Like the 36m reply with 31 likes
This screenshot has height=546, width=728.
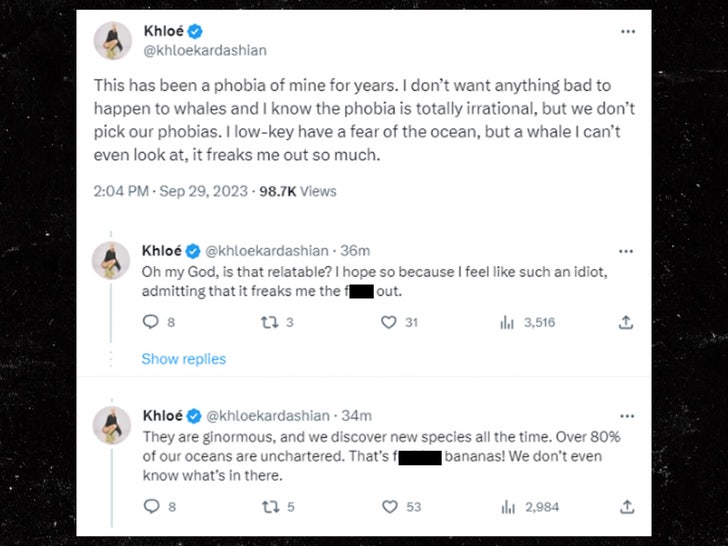click(389, 322)
